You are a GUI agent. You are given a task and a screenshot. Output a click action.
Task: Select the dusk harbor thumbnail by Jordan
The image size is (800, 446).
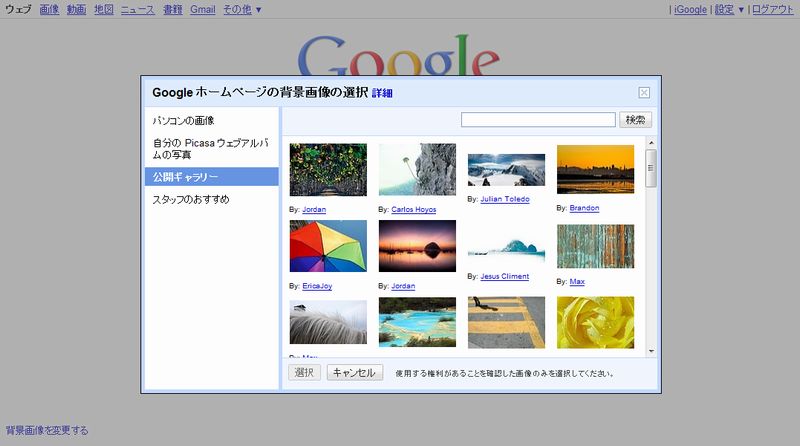(417, 246)
